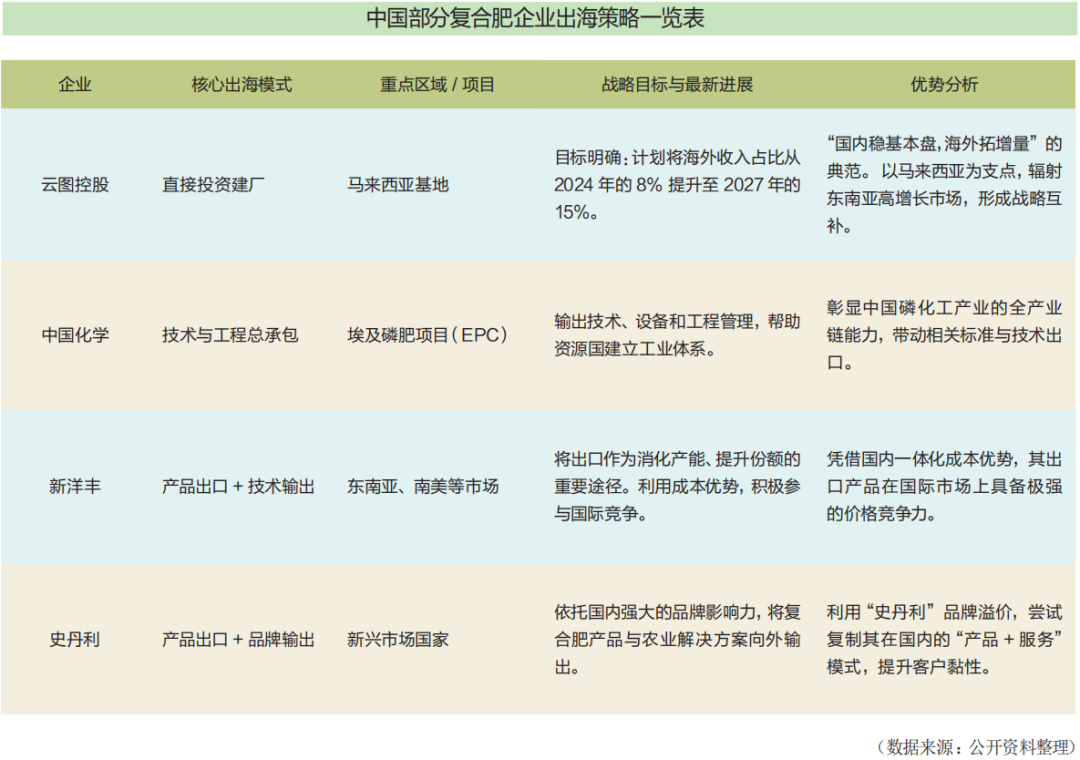
Task: Click the cell 技术与工程总承包
Action: click(230, 335)
